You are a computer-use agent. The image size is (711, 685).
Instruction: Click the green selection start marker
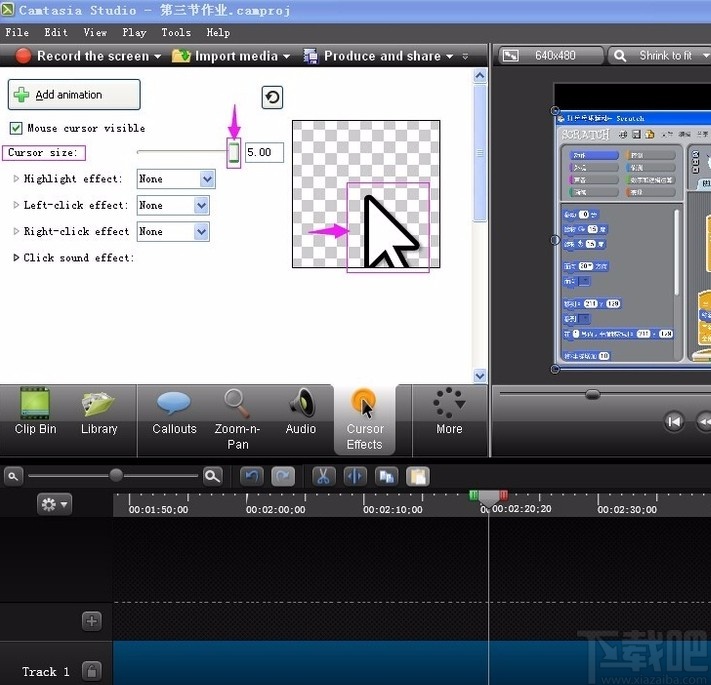coord(473,495)
